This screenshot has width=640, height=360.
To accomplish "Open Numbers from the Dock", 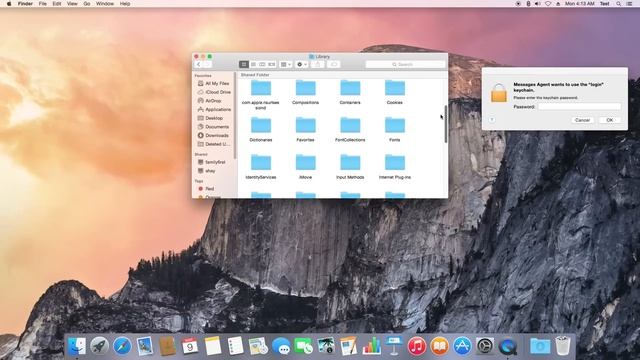I will point(371,346).
